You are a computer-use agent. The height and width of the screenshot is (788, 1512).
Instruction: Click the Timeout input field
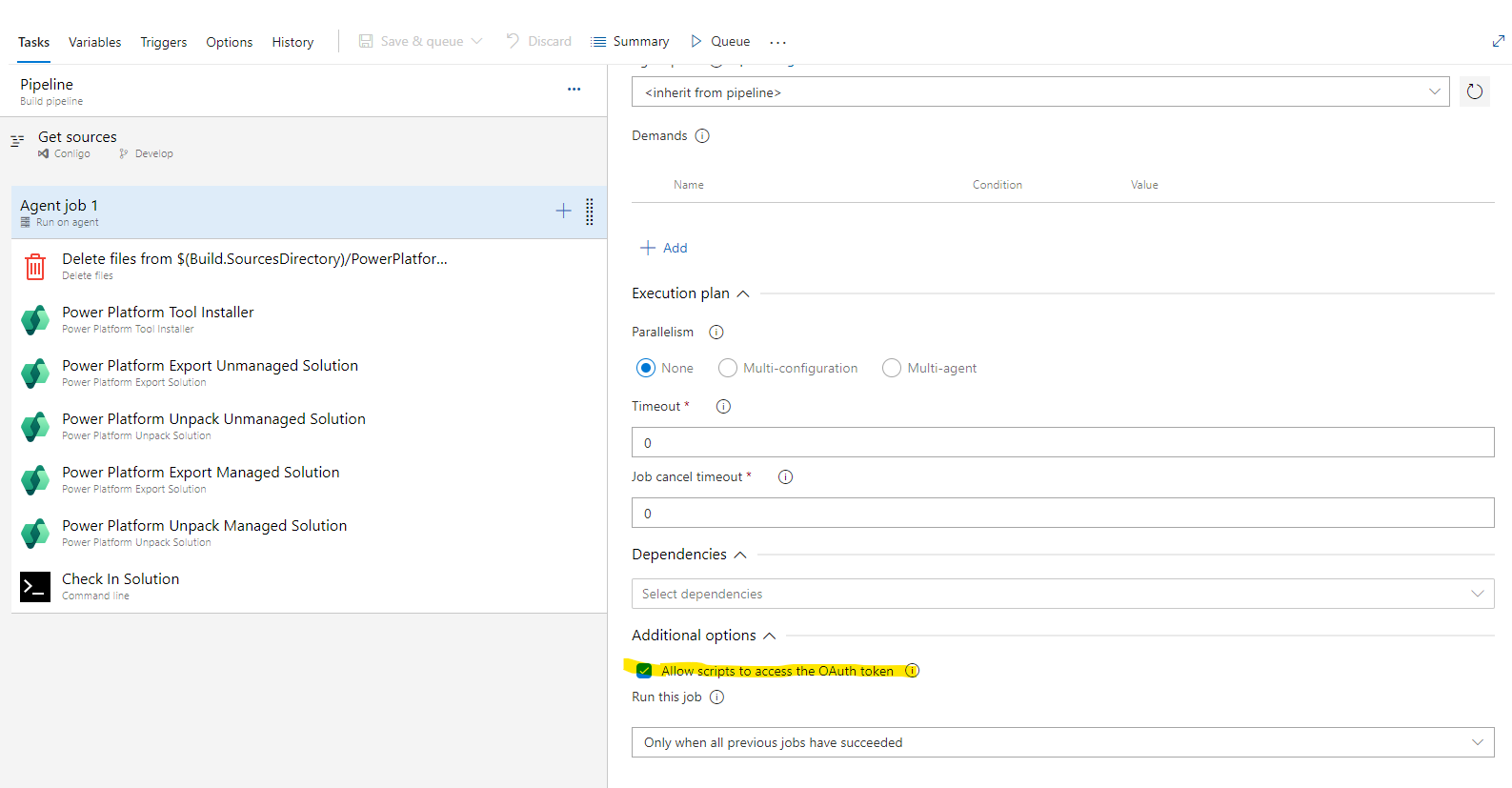pyautogui.click(x=1062, y=442)
